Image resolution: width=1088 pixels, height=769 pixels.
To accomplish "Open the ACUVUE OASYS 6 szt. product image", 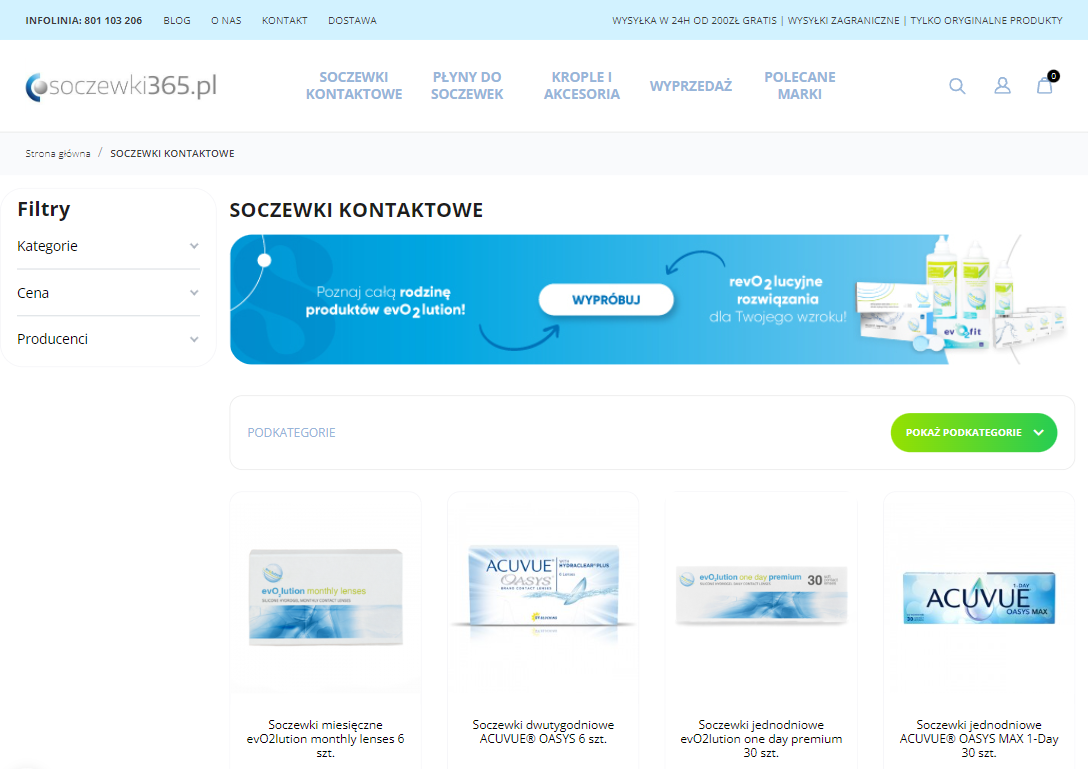I will click(543, 589).
